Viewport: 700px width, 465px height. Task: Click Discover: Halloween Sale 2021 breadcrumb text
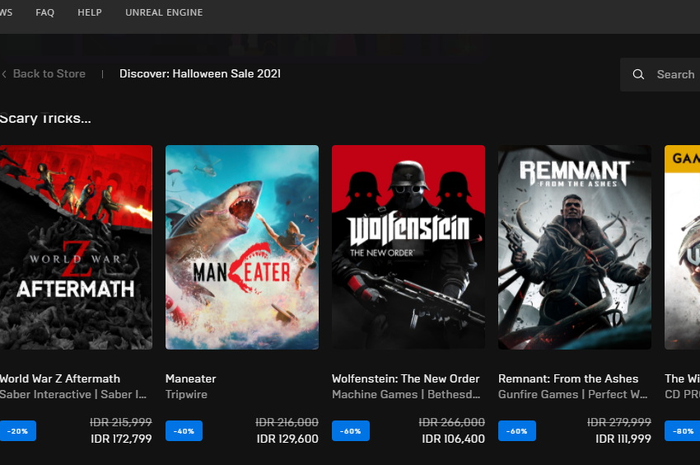point(200,74)
